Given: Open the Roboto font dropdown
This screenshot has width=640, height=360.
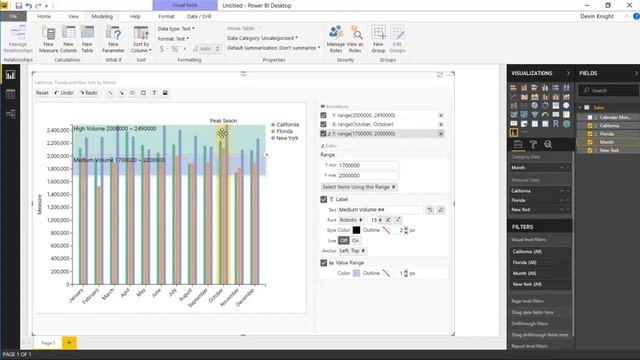Looking at the screenshot, I should (351, 220).
